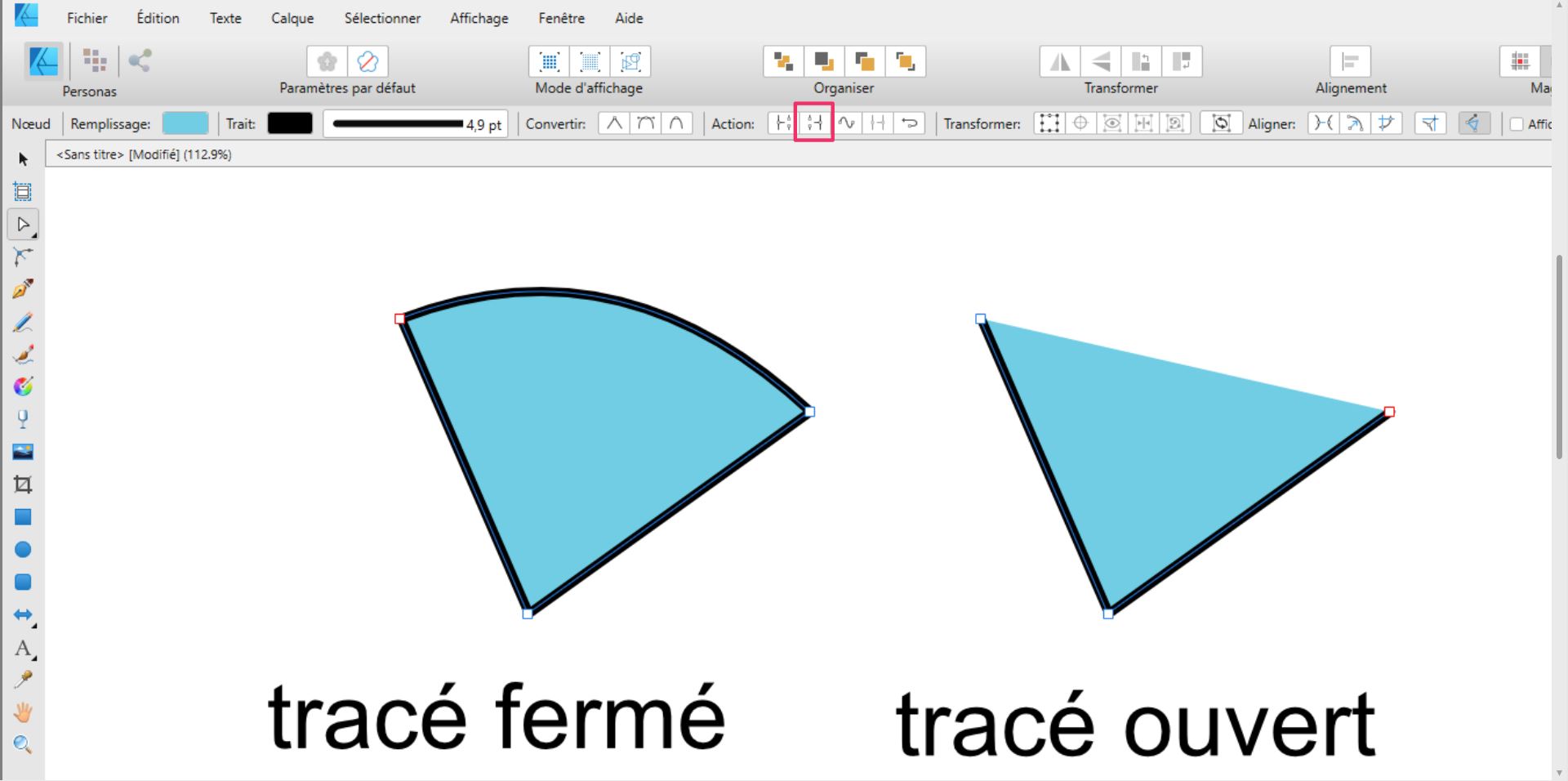Image resolution: width=1568 pixels, height=781 pixels.
Task: Rotate selection clockwise
Action: [x=1182, y=61]
